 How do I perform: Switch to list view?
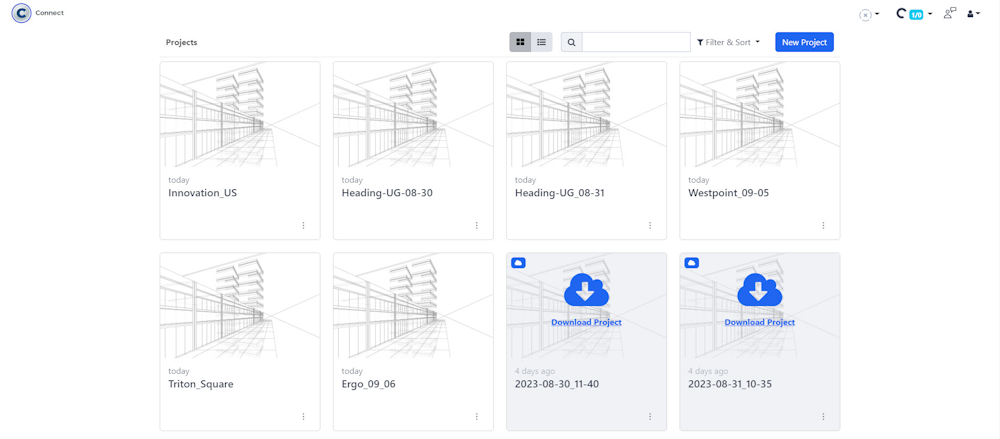pos(541,42)
